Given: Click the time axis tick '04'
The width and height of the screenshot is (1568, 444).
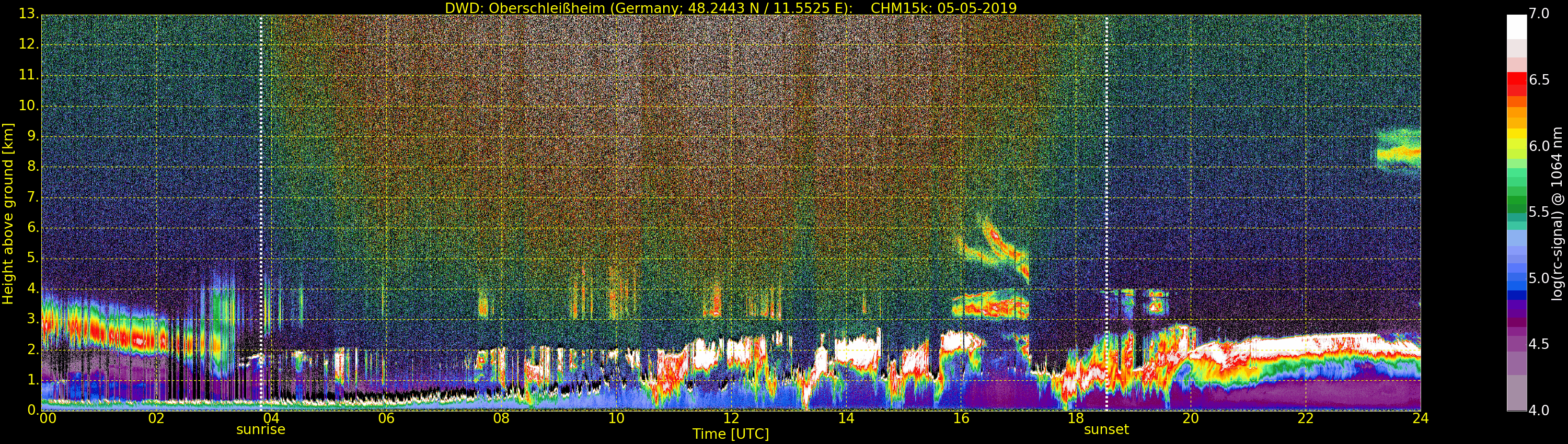Looking at the screenshot, I should (271, 418).
